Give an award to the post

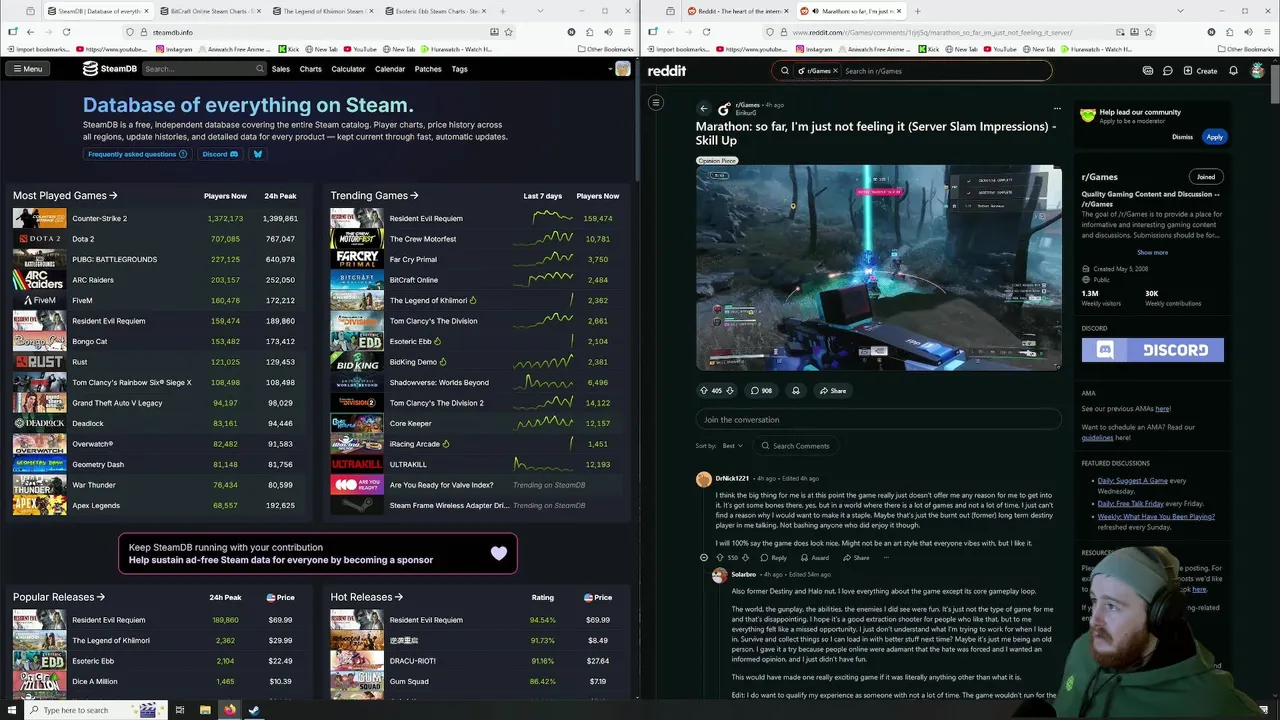pos(795,391)
